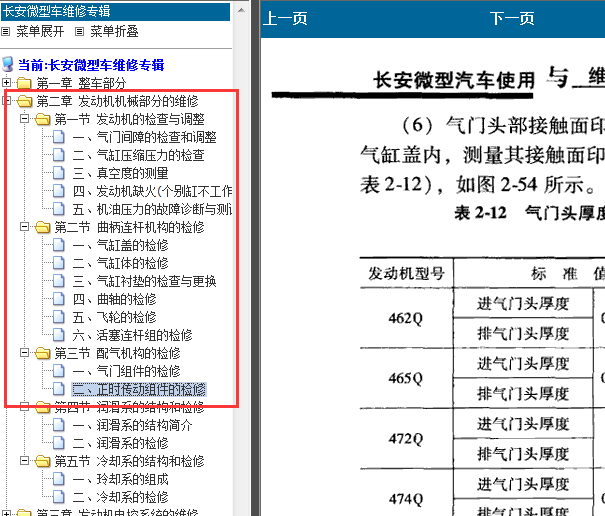This screenshot has height=516, width=605.
Task: Select 第二章 发动机机械部分的维修 chapter
Action: [117, 101]
